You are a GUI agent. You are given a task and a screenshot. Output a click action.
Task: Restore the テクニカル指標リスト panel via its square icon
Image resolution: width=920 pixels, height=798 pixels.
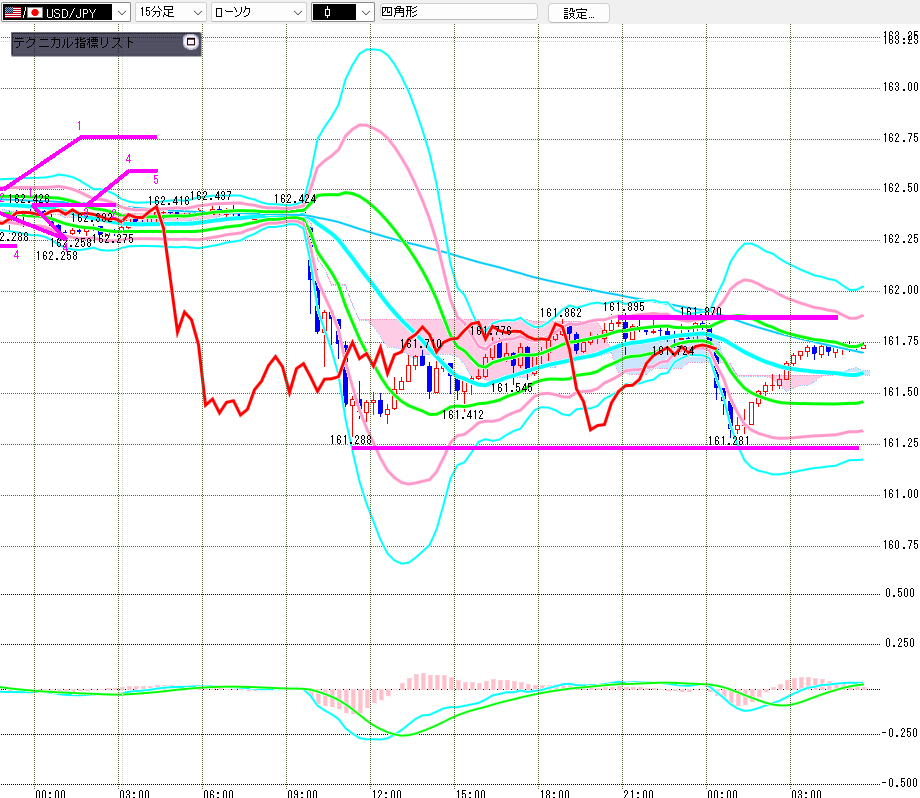tap(191, 42)
